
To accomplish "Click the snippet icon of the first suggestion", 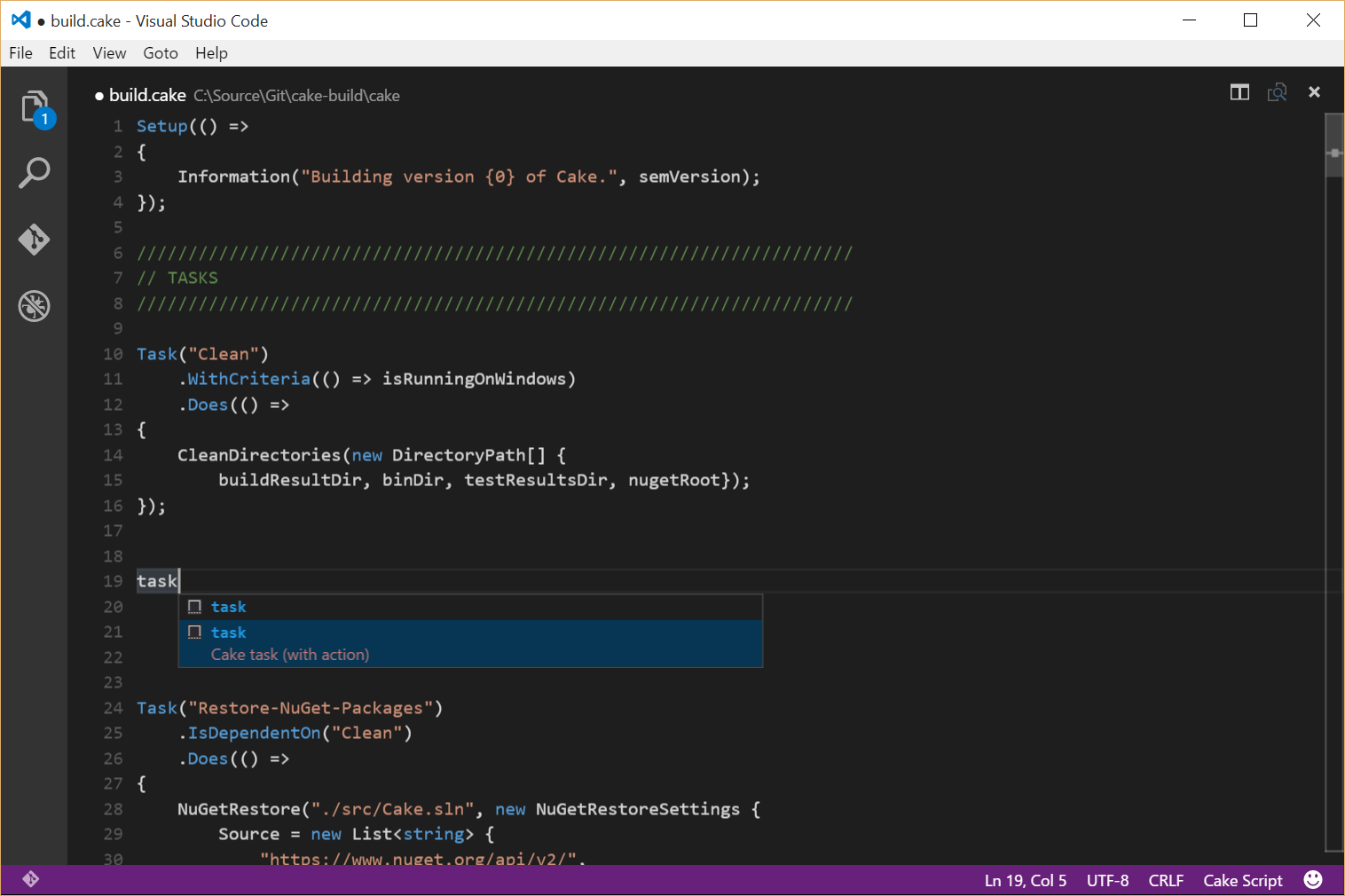I will coord(195,607).
